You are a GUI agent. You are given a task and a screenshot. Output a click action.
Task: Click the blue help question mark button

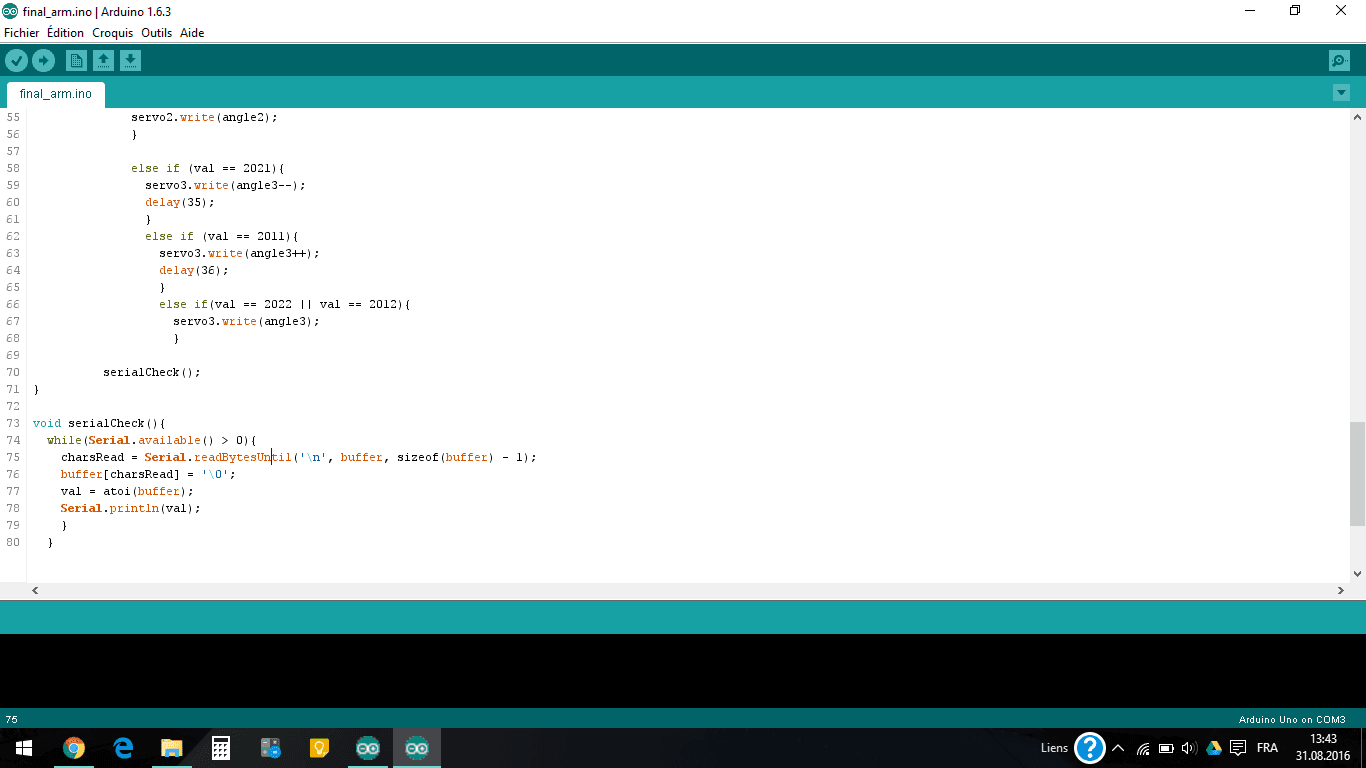coord(1089,747)
